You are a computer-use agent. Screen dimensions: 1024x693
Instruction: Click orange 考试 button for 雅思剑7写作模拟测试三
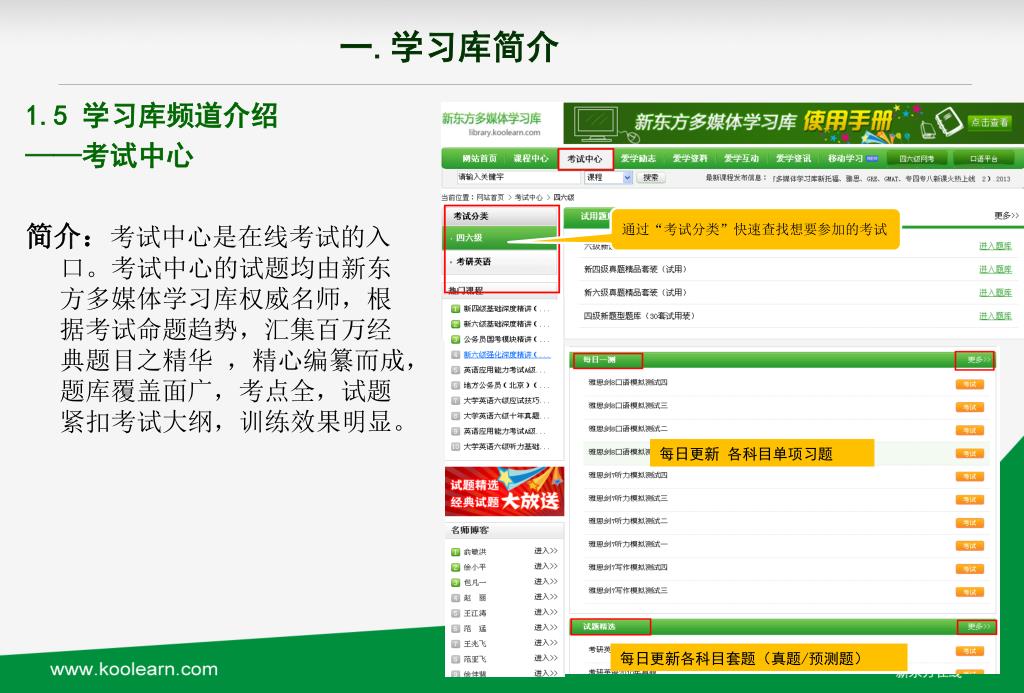970,592
